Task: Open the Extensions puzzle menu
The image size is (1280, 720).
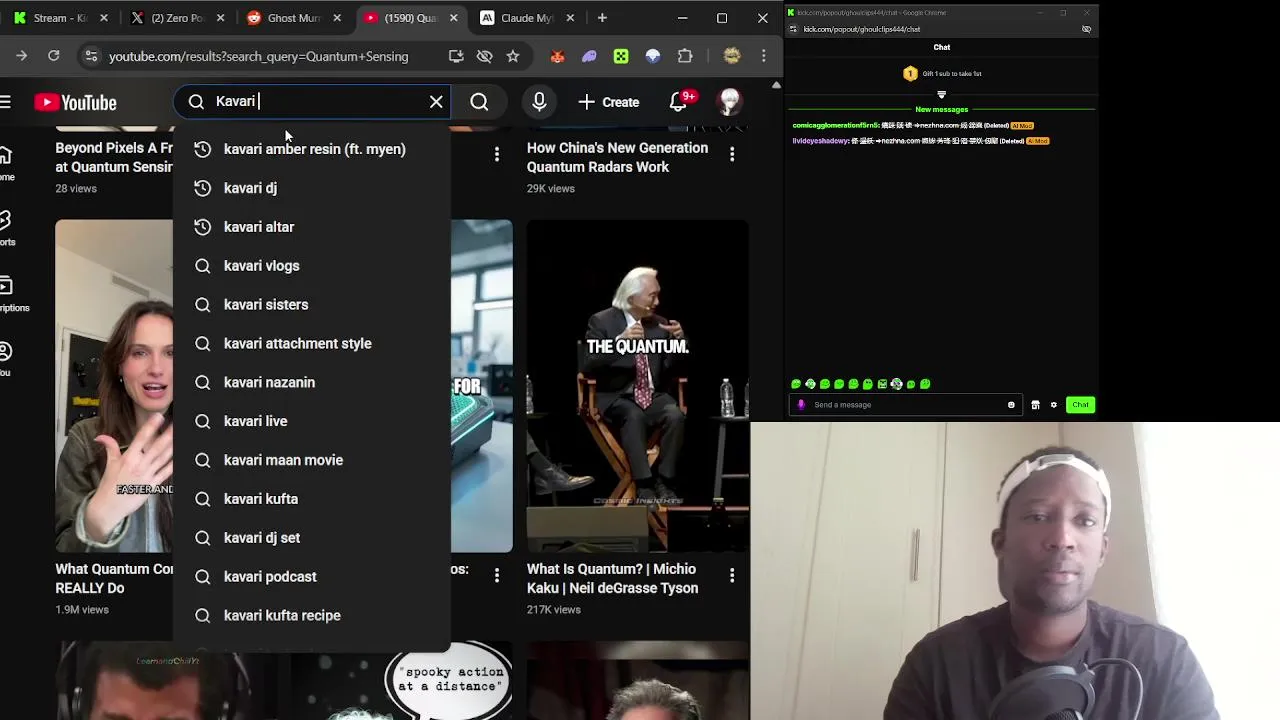Action: coord(685,56)
